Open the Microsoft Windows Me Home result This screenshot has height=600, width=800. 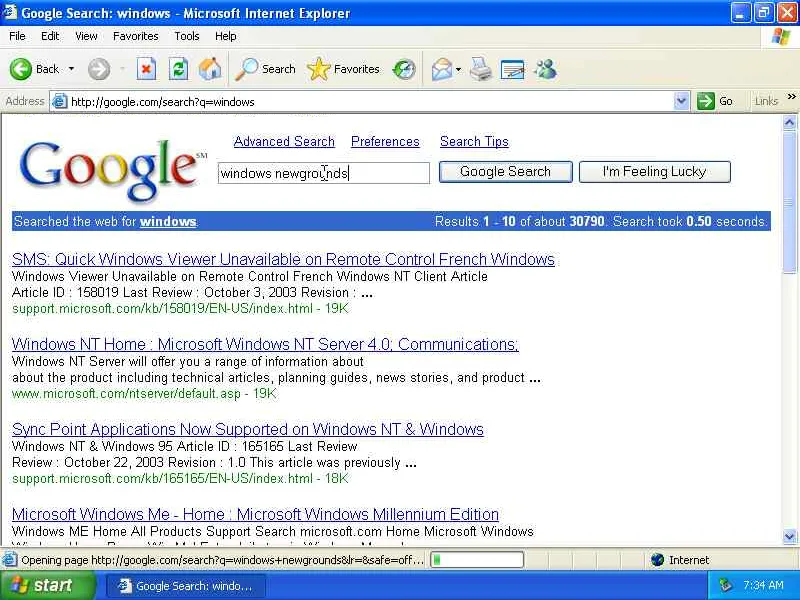pyautogui.click(x=255, y=514)
